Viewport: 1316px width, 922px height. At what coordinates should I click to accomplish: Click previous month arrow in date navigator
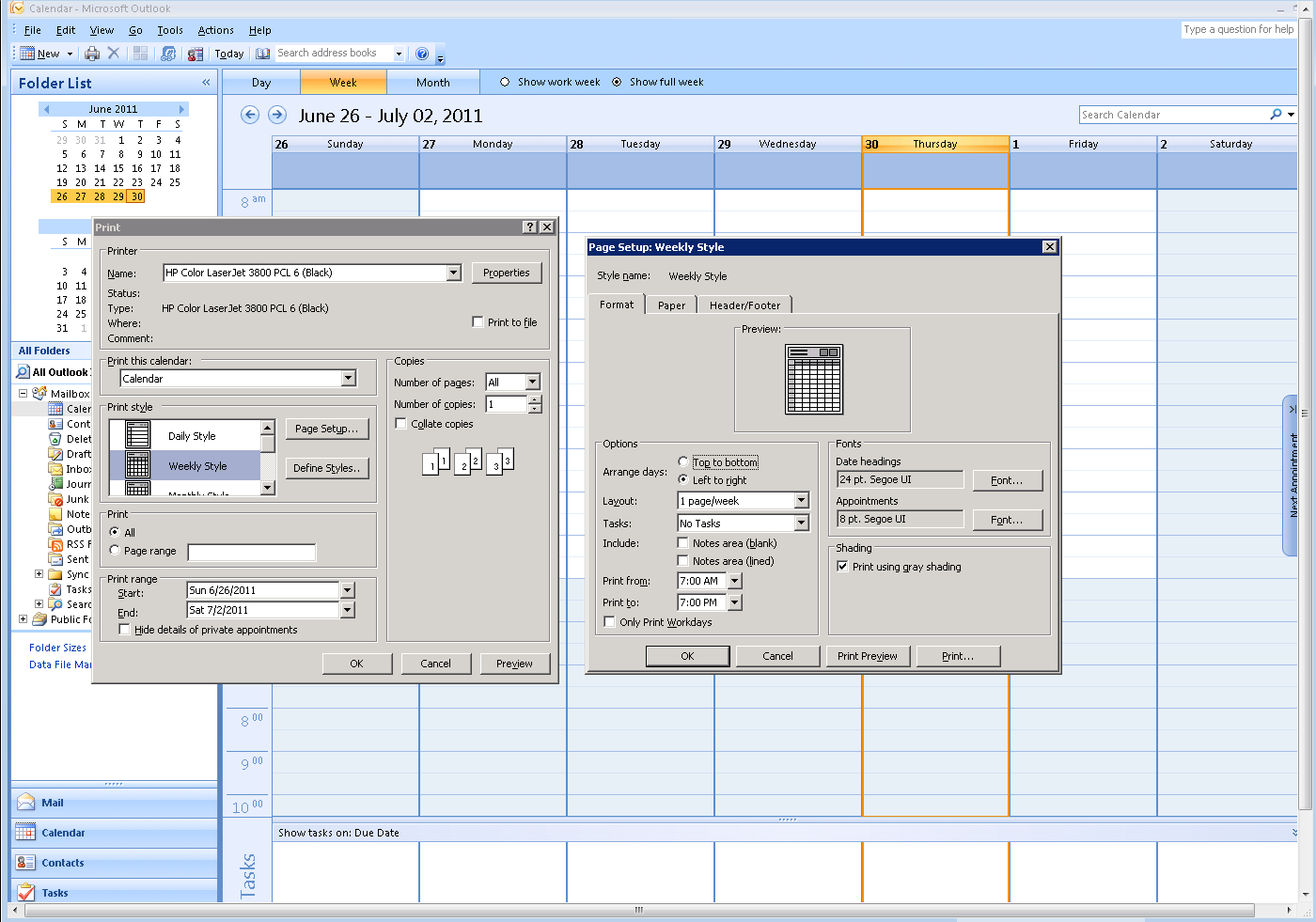(x=45, y=109)
